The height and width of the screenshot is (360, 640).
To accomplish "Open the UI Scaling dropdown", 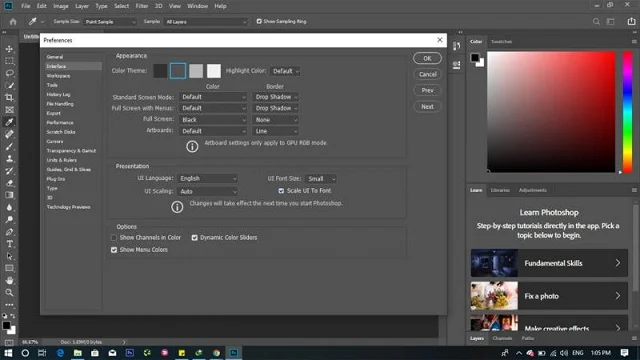I will [208, 191].
